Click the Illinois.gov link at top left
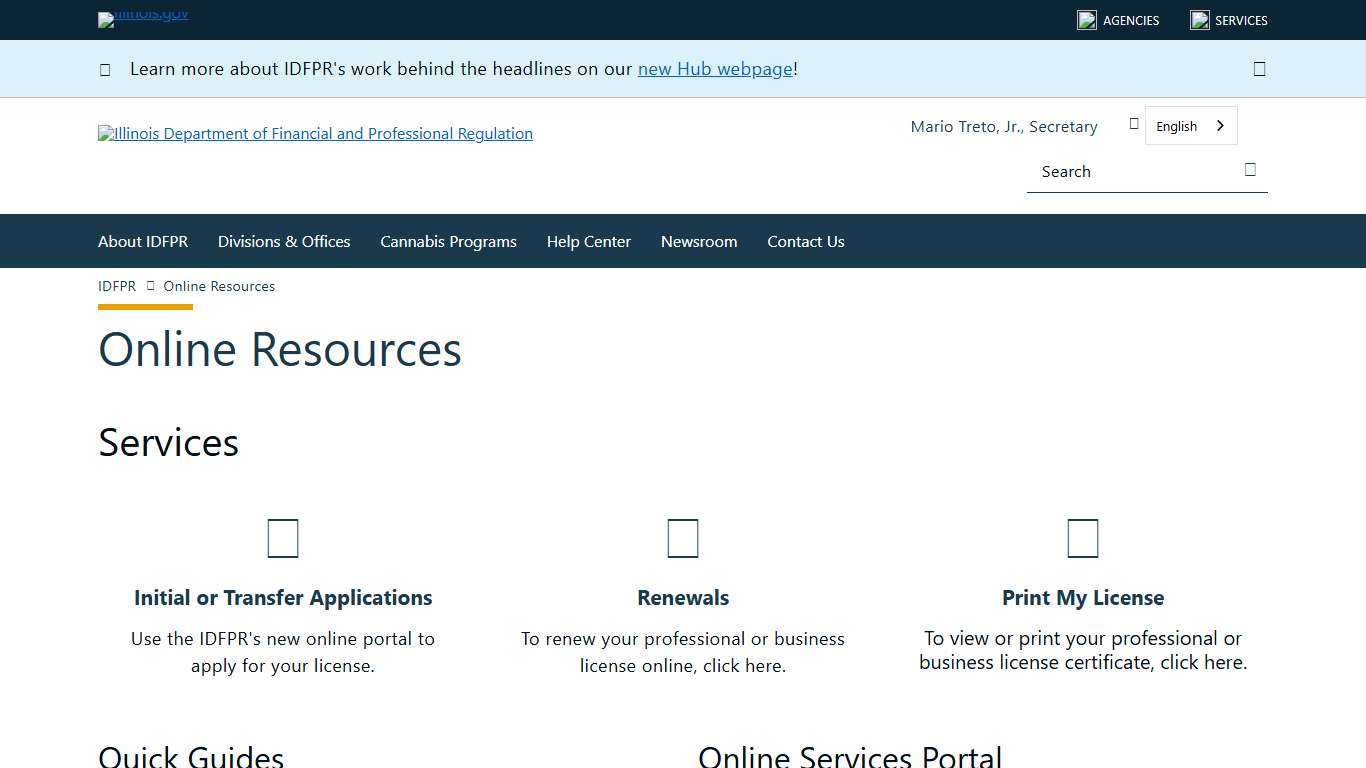This screenshot has width=1366, height=768. point(142,19)
